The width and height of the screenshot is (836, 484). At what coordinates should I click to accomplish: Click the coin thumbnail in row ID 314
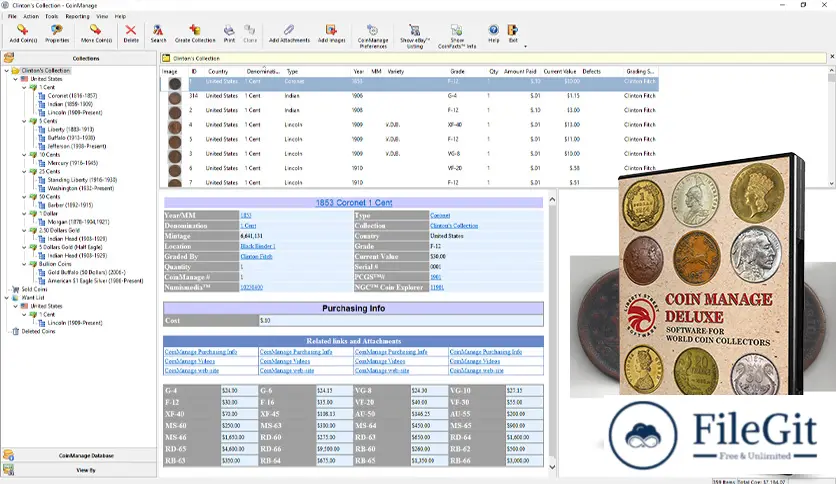click(174, 98)
